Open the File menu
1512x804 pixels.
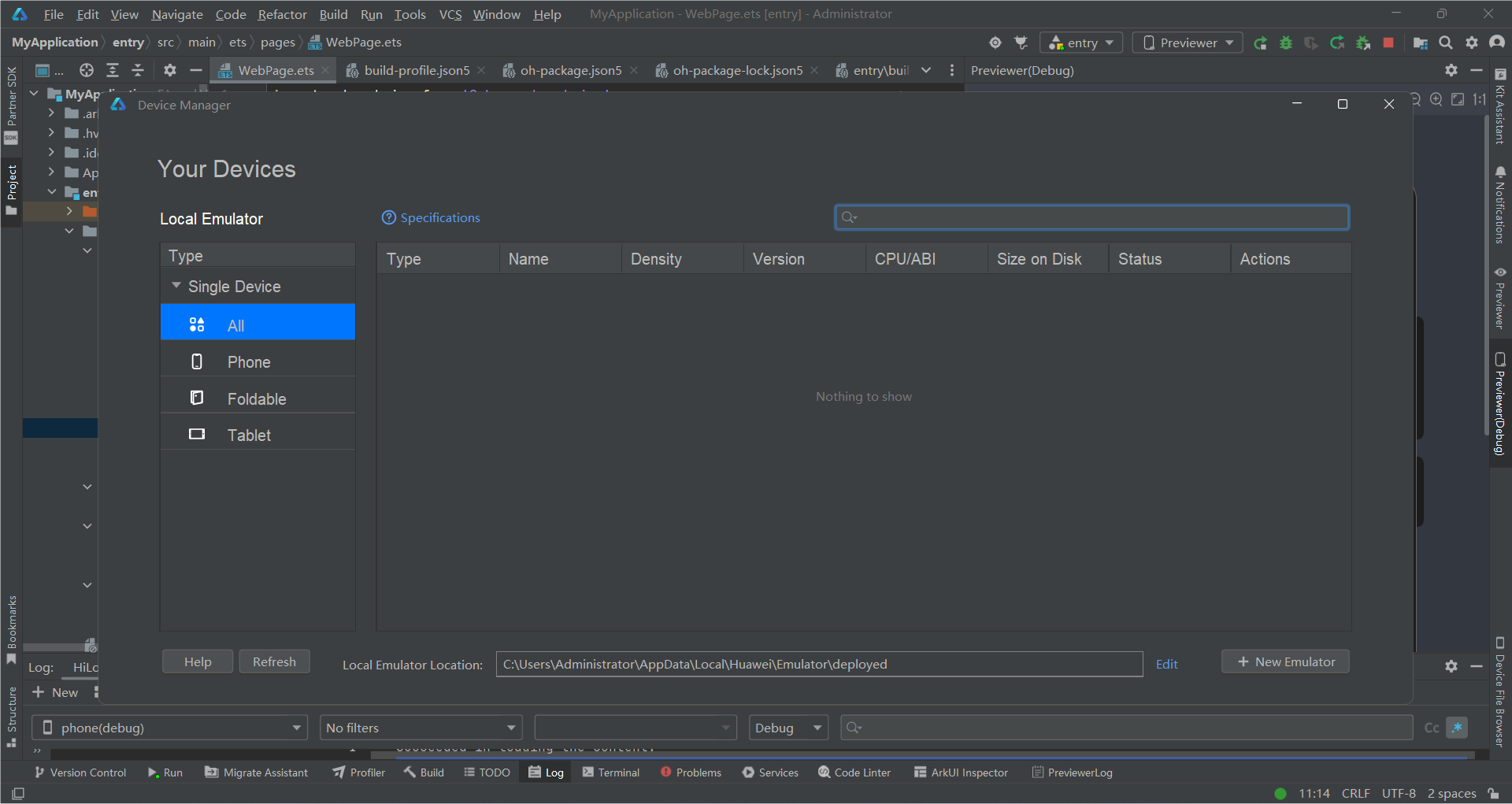click(x=54, y=14)
